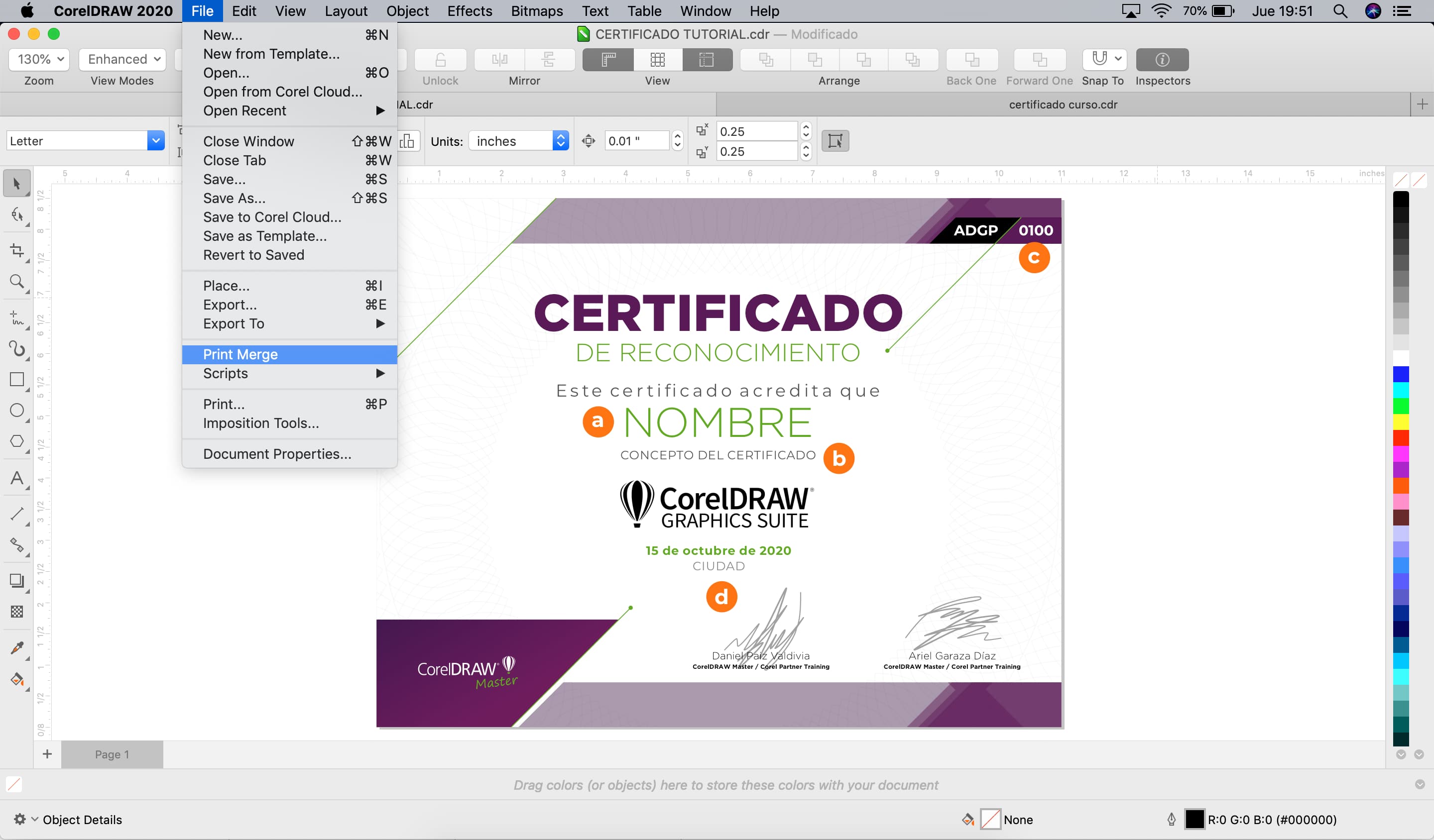Expand the Open Recent submenu
The width and height of the screenshot is (1434, 840).
[x=290, y=111]
